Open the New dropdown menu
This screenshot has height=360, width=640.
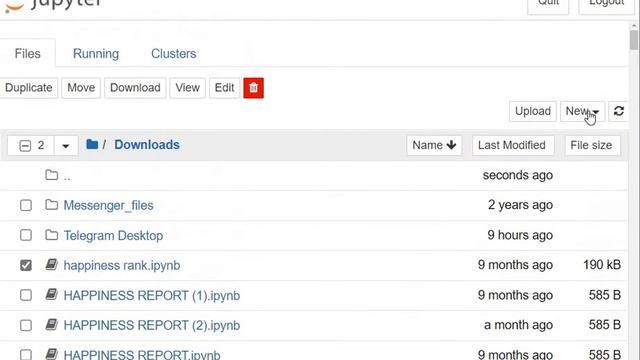(x=582, y=111)
